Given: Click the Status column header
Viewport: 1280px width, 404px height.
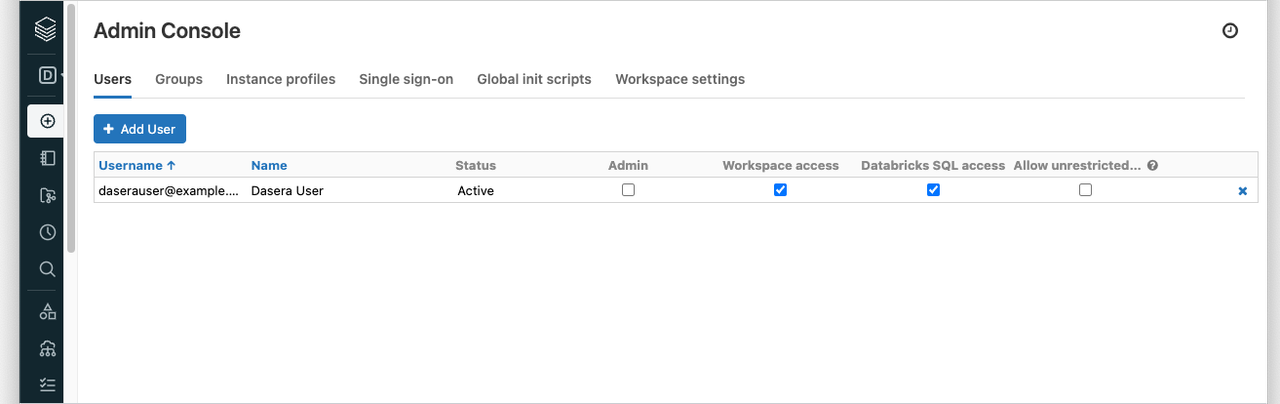Looking at the screenshot, I should tap(475, 166).
